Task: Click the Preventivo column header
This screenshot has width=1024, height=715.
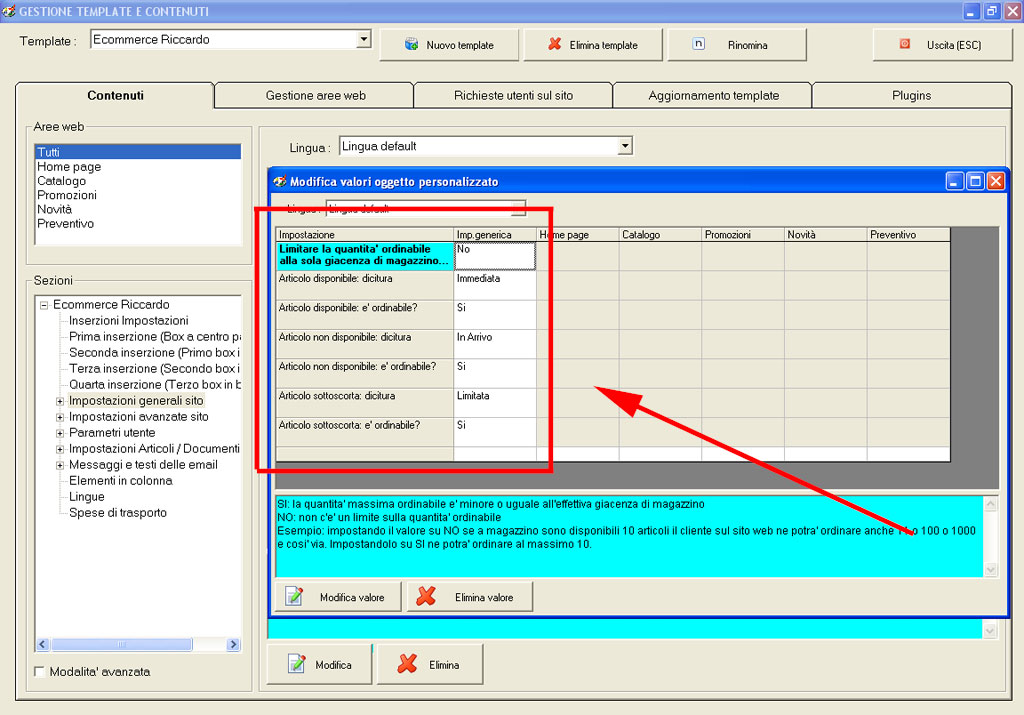Action: [908, 234]
